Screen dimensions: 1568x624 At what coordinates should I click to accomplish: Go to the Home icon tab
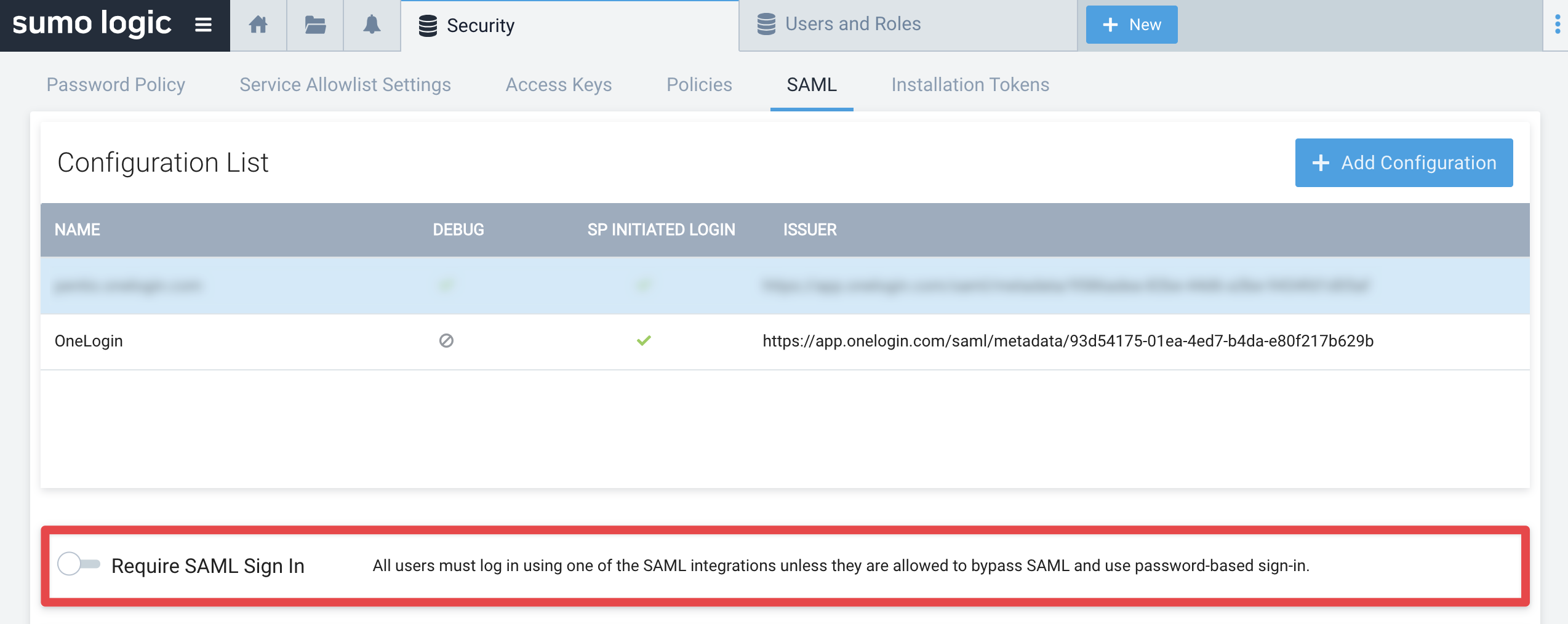(258, 25)
